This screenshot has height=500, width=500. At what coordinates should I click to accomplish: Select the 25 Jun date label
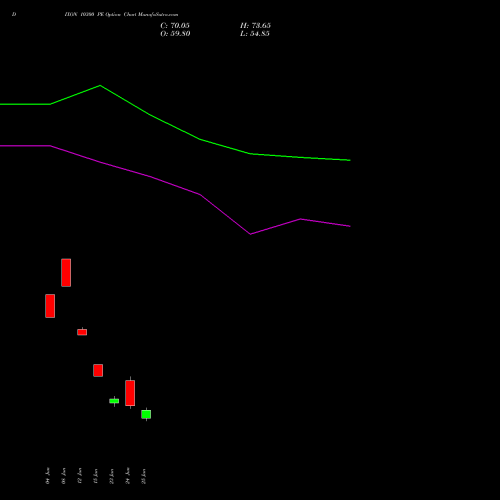pos(144,476)
